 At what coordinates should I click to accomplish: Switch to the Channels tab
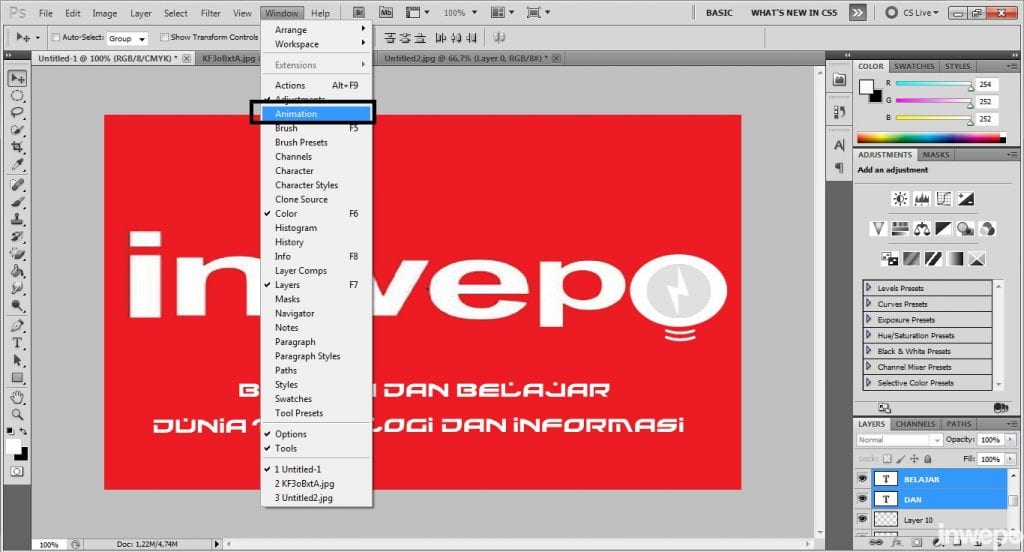[x=915, y=424]
